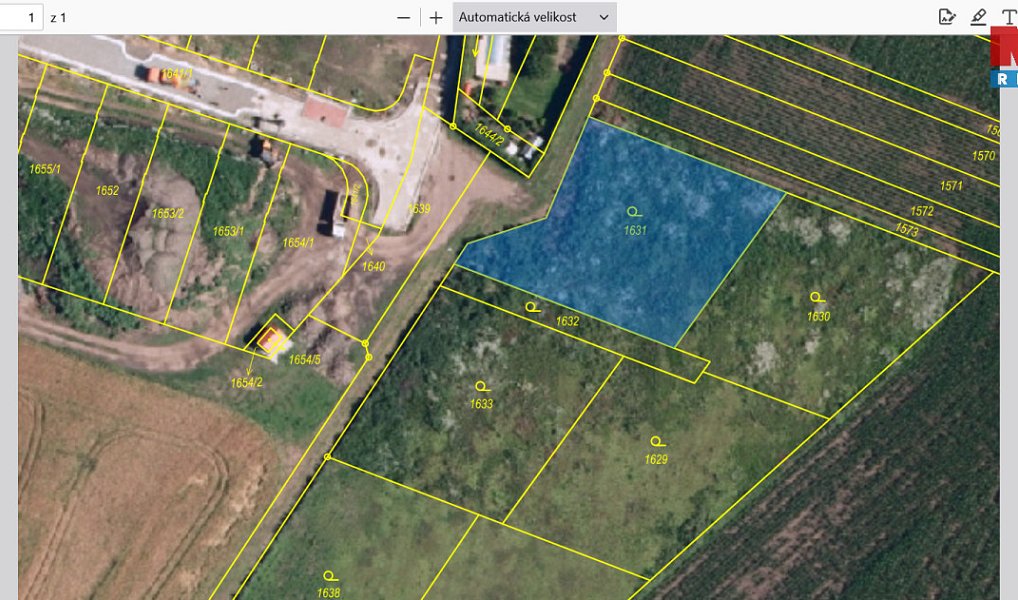This screenshot has height=600, width=1018.
Task: Click parcel label 1572
Action: click(921, 211)
